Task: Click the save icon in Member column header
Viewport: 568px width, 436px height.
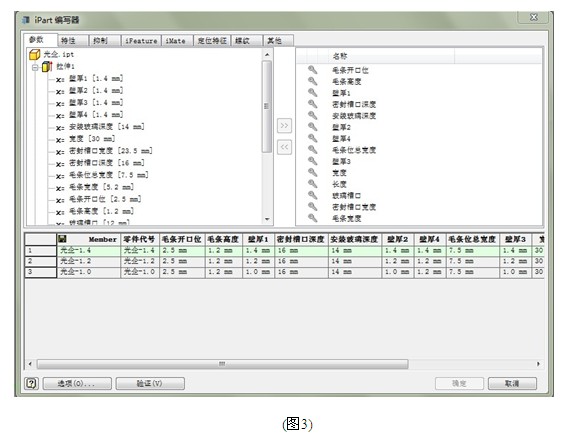Action: (62, 239)
